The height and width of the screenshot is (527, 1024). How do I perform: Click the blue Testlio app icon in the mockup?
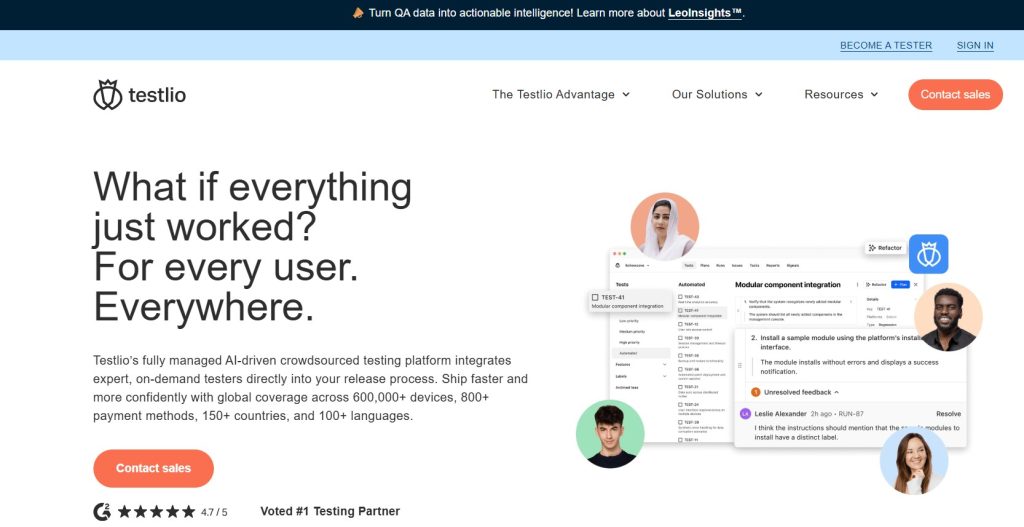929,254
